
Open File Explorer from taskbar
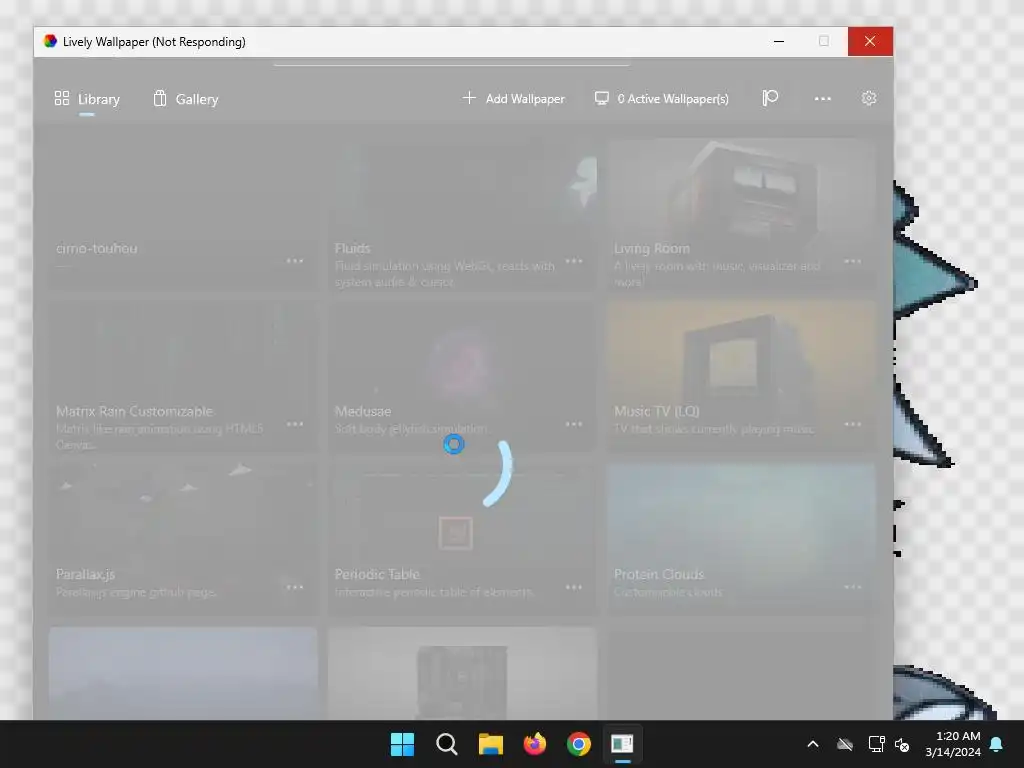[490, 744]
